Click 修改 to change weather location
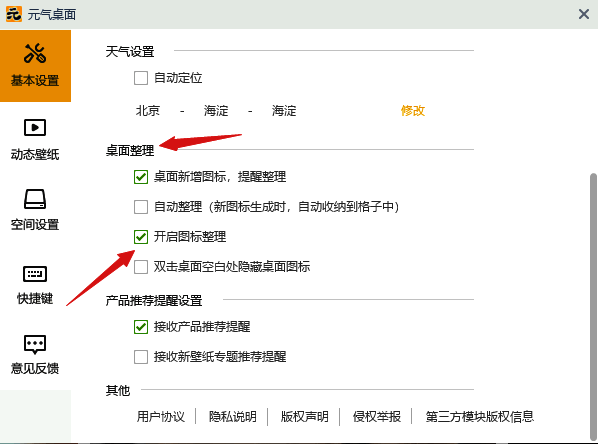Viewport: 598px width, 444px height. point(413,111)
